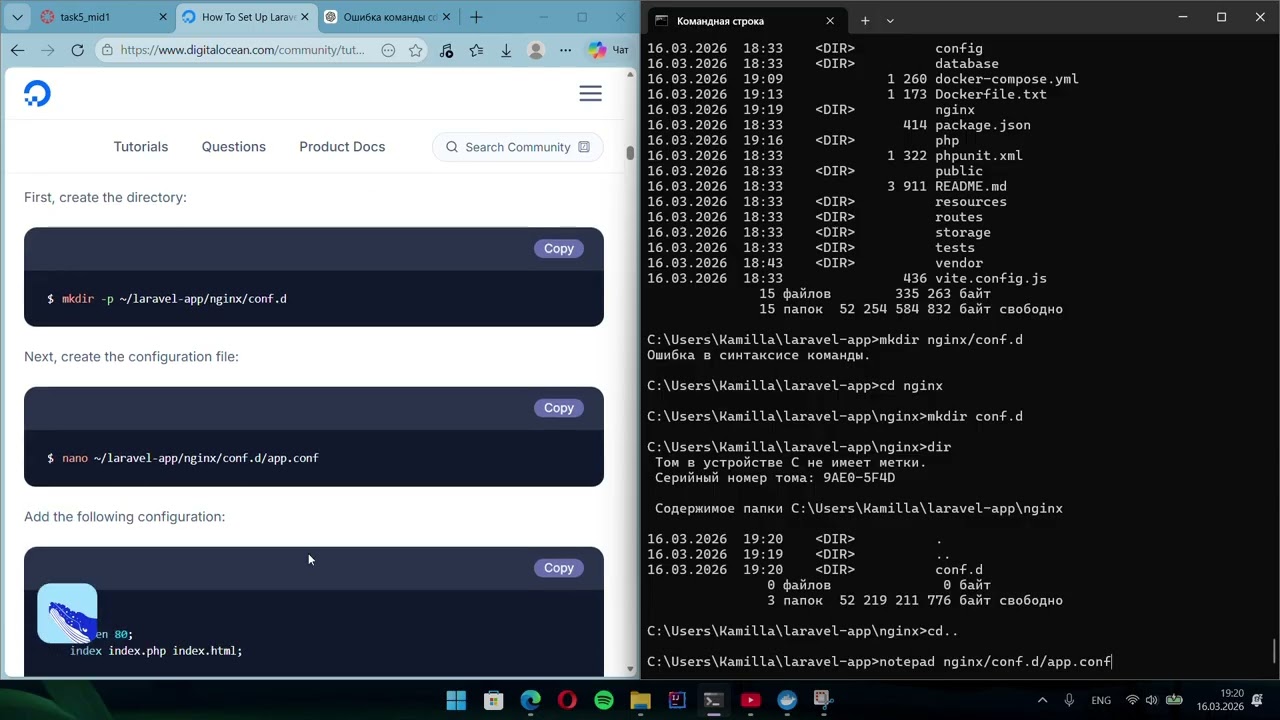Open YouTube app from taskbar
The width and height of the screenshot is (1280, 720).
pos(750,700)
